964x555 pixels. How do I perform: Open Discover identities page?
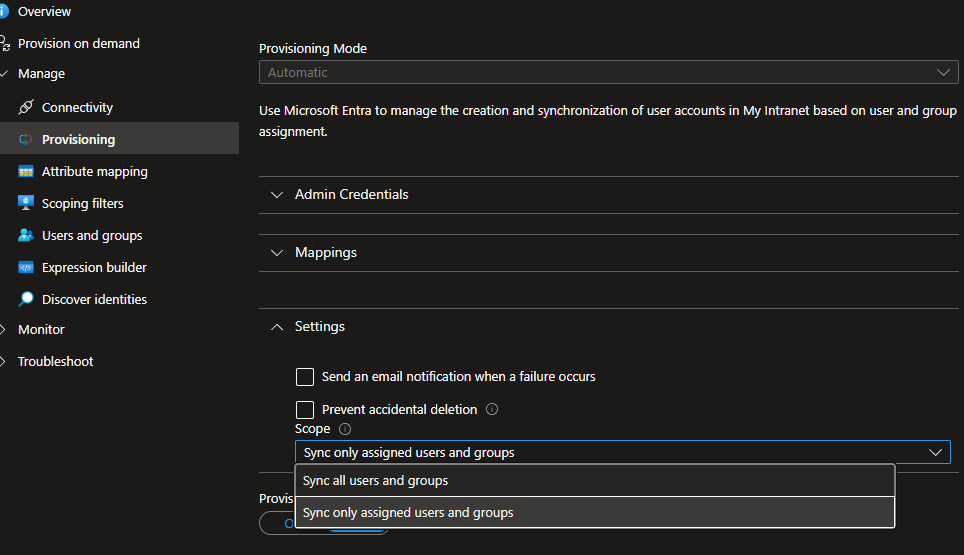94,299
